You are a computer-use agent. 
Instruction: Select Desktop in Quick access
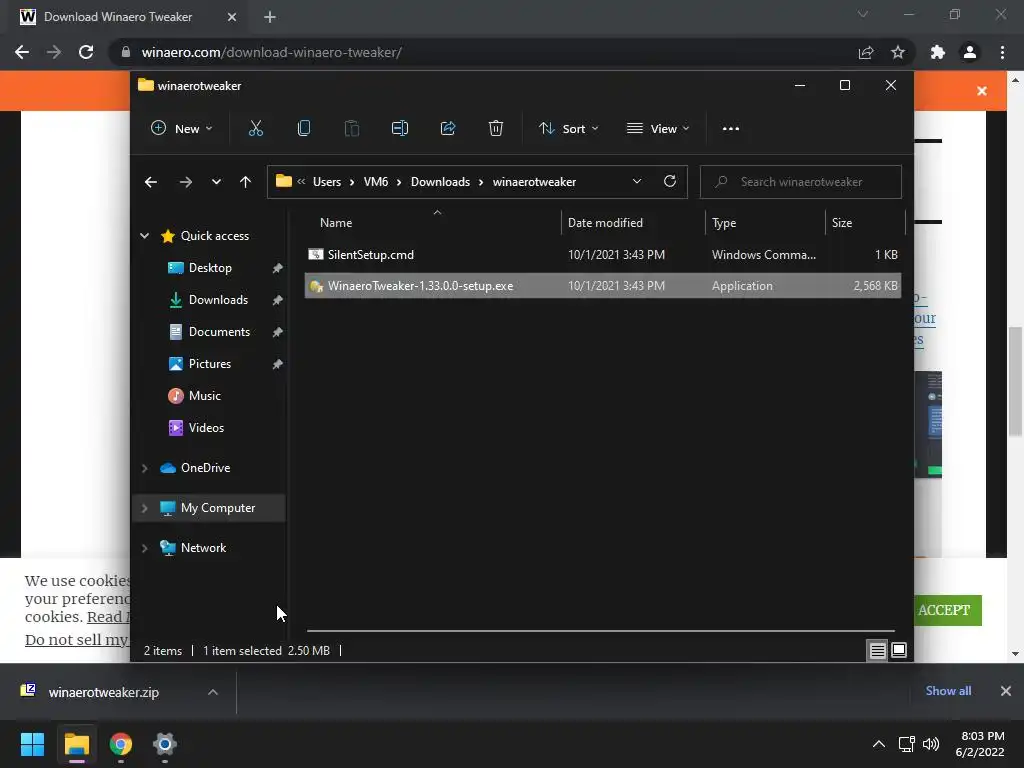pos(210,268)
